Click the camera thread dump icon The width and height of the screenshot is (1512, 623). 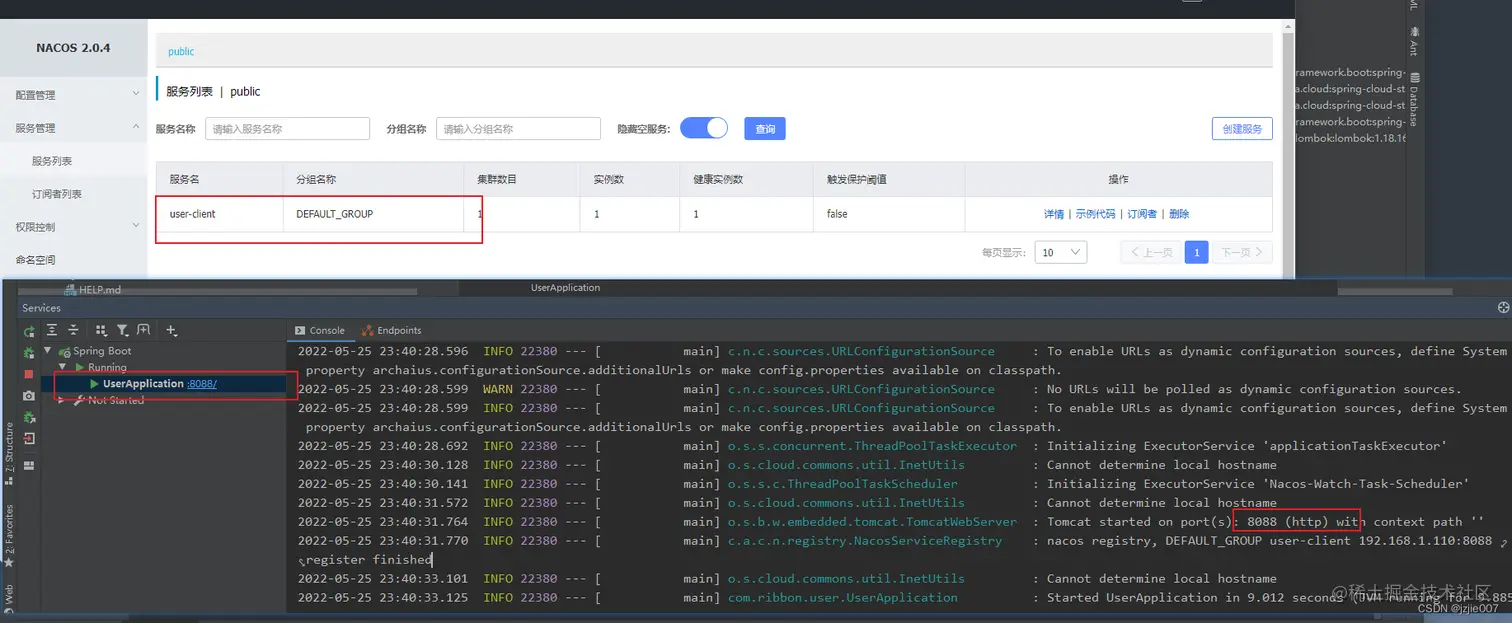click(29, 396)
